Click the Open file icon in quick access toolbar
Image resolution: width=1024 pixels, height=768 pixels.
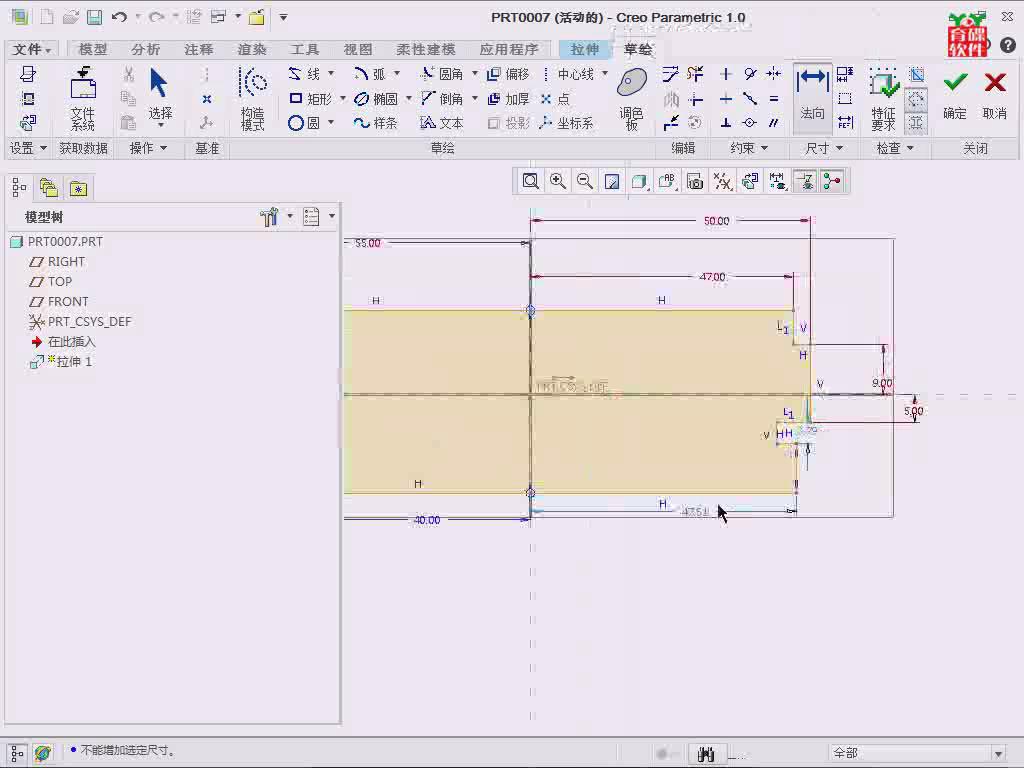(71, 17)
